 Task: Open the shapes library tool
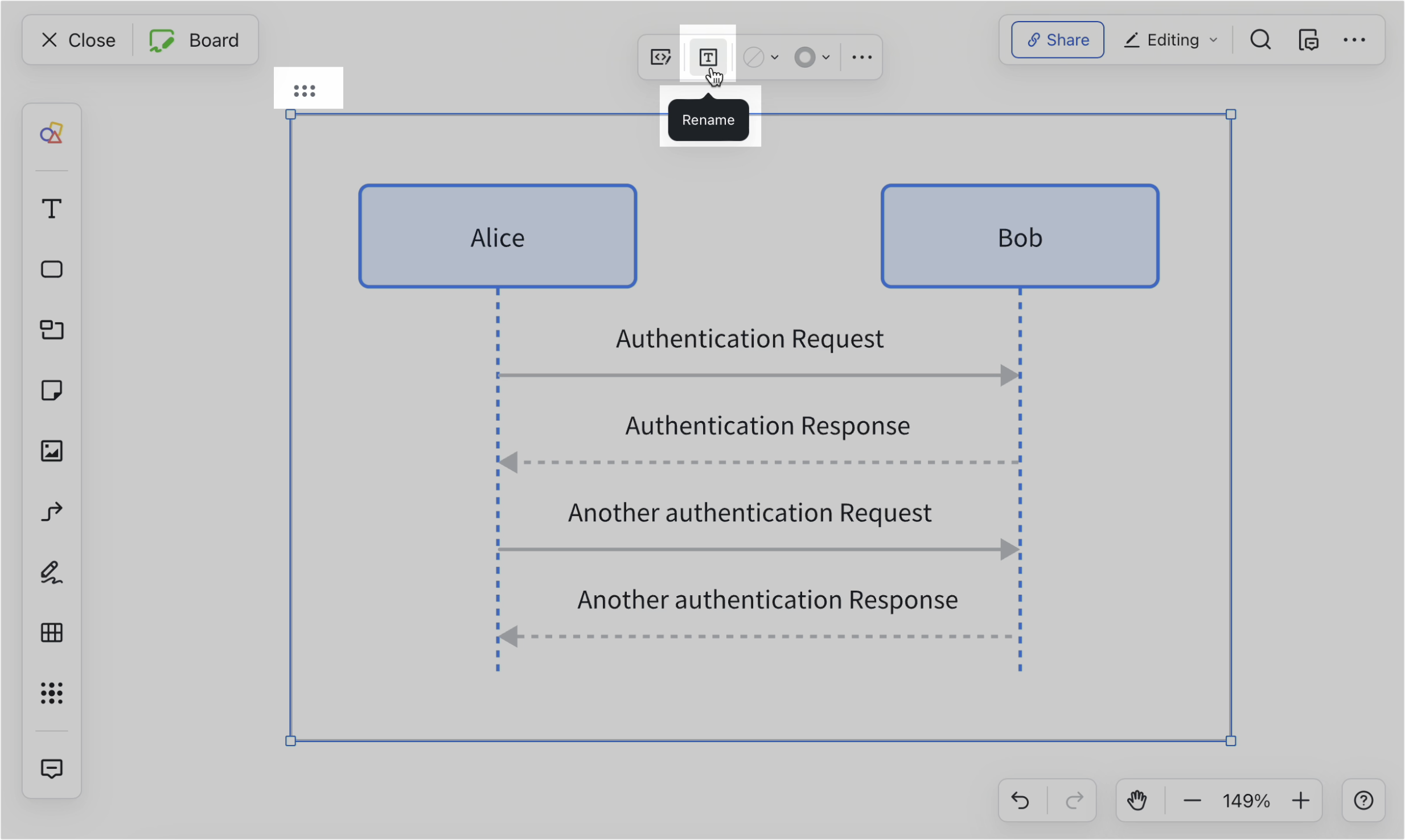[x=51, y=133]
